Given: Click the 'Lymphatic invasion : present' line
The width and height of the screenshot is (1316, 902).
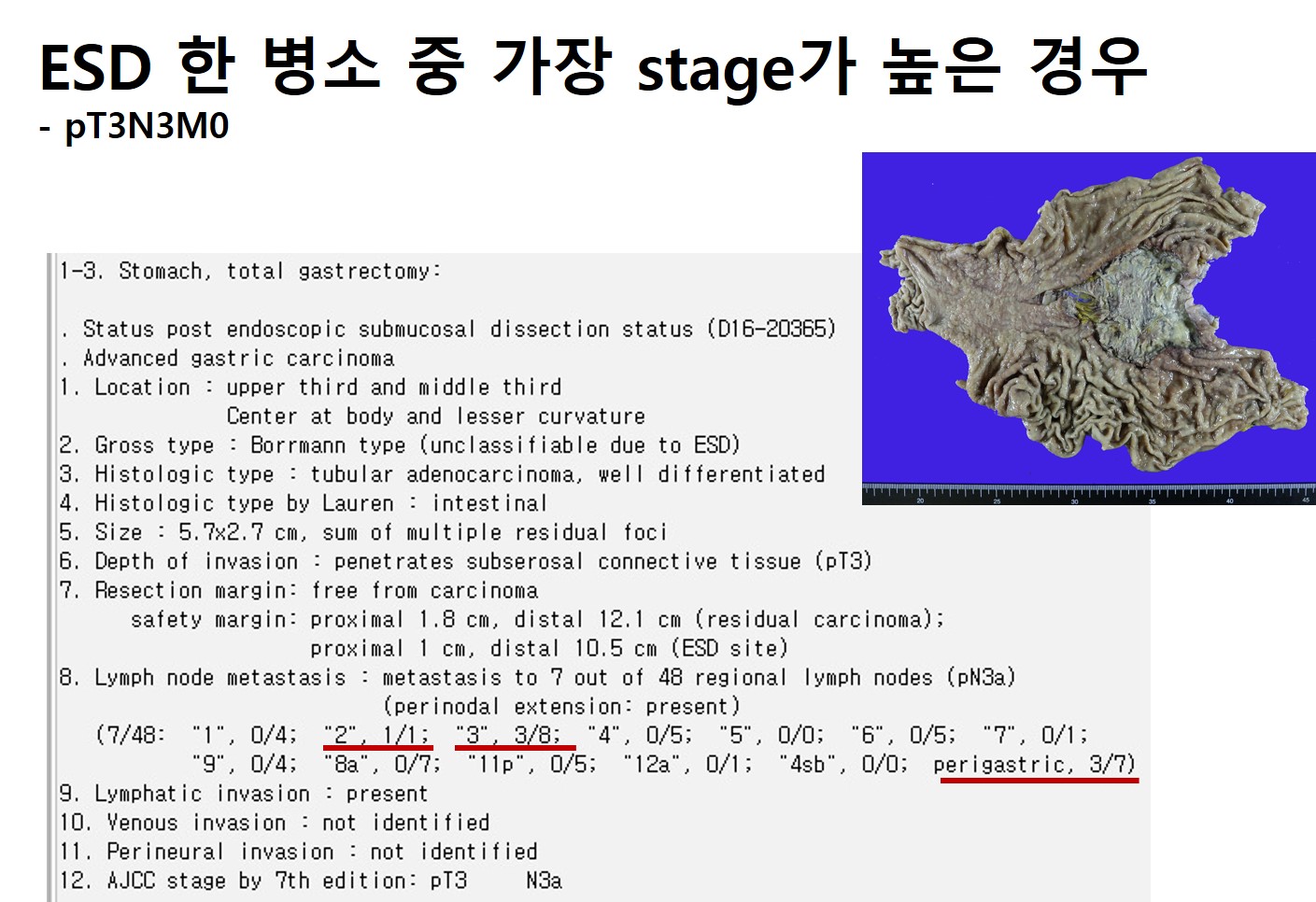Looking at the screenshot, I should pos(243,794).
